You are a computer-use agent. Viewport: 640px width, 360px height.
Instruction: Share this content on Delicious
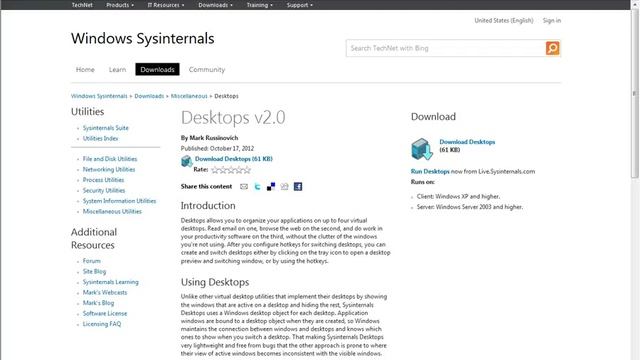click(x=271, y=187)
